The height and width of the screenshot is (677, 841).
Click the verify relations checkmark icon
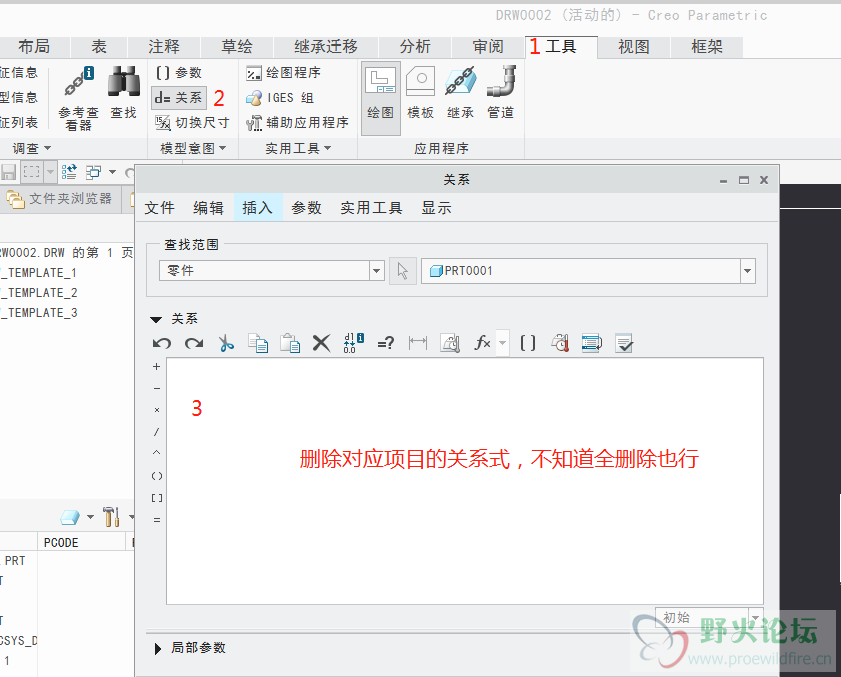624,343
